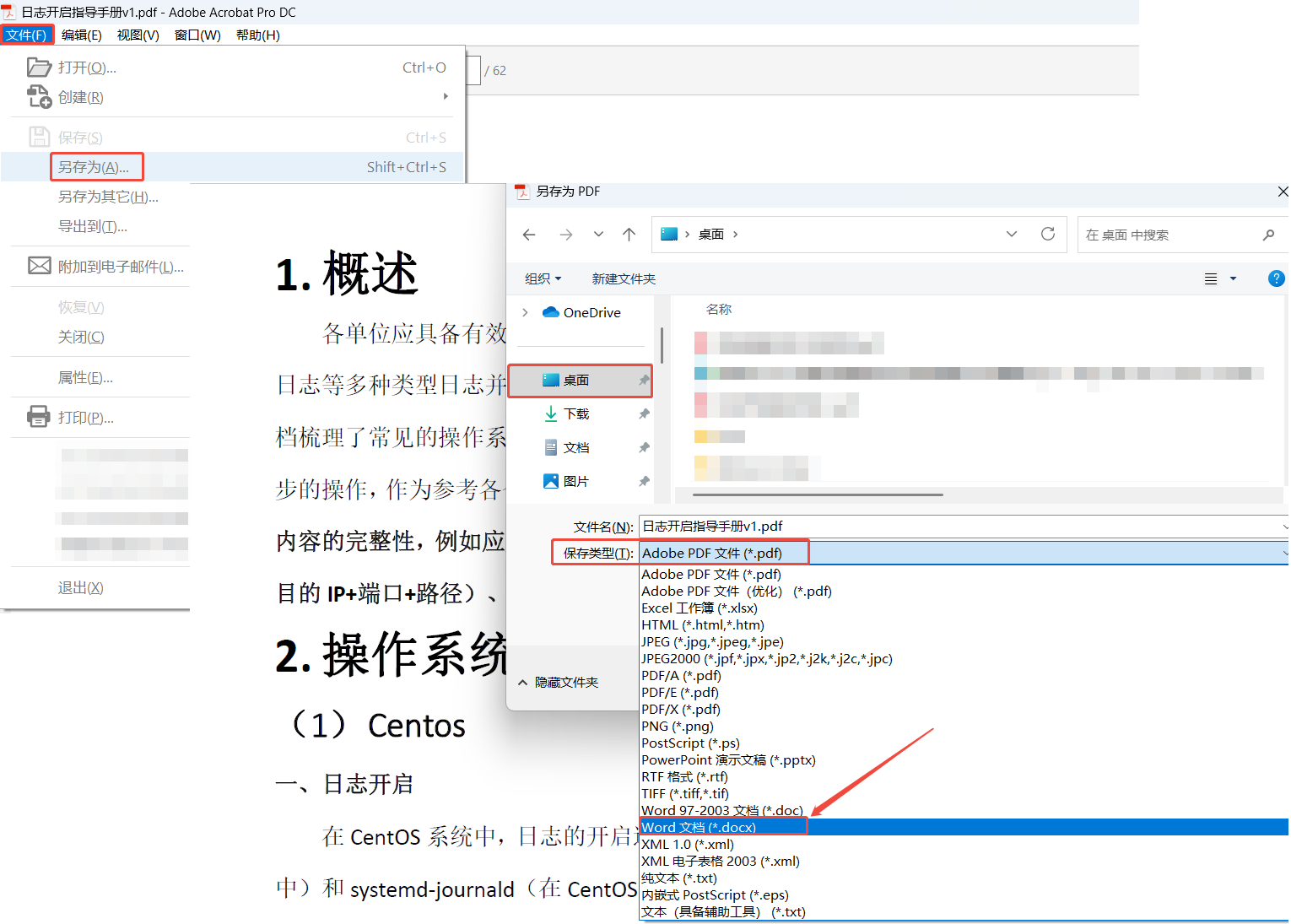Click the open-folder icon beside 打开
This screenshot has width=1291, height=924.
(x=39, y=67)
